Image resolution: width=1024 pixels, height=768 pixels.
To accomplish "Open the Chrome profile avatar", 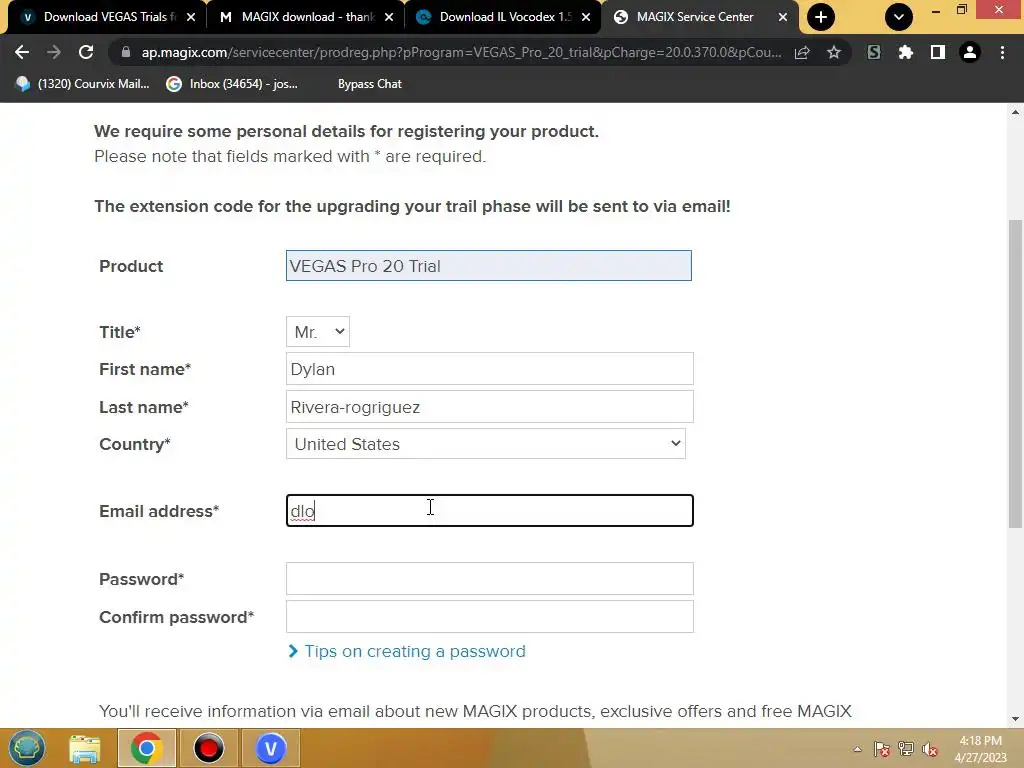I will click(970, 52).
